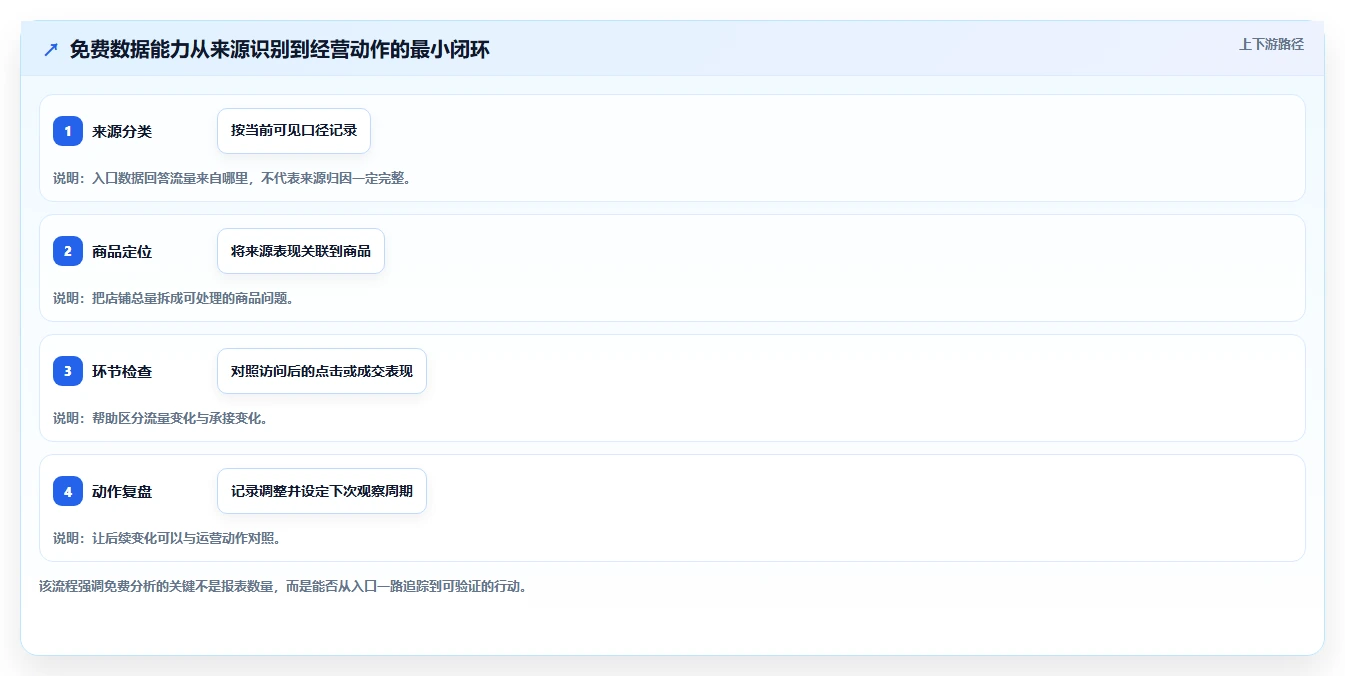
Task: Click the step 3 number badge
Action: [68, 371]
